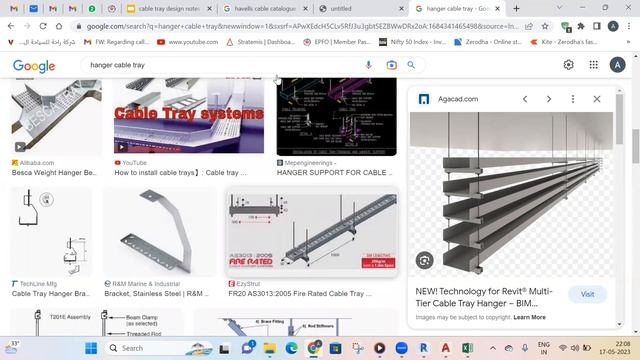Open Cable Tray systems YouTube thumbnail
The width and height of the screenshot is (640, 360).
(x=189, y=116)
